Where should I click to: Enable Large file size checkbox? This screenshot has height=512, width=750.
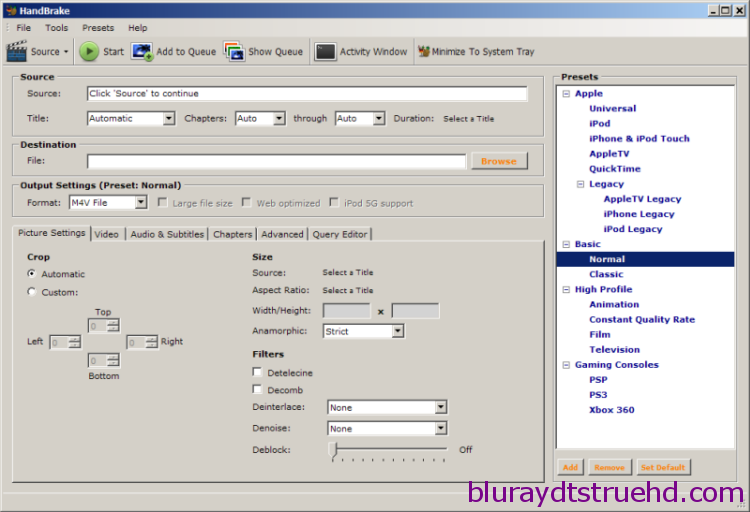pos(163,202)
